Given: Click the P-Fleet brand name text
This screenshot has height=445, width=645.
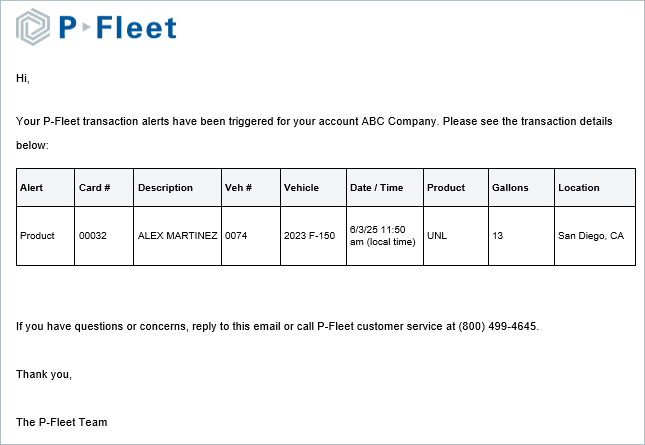Looking at the screenshot, I should pos(117,28).
